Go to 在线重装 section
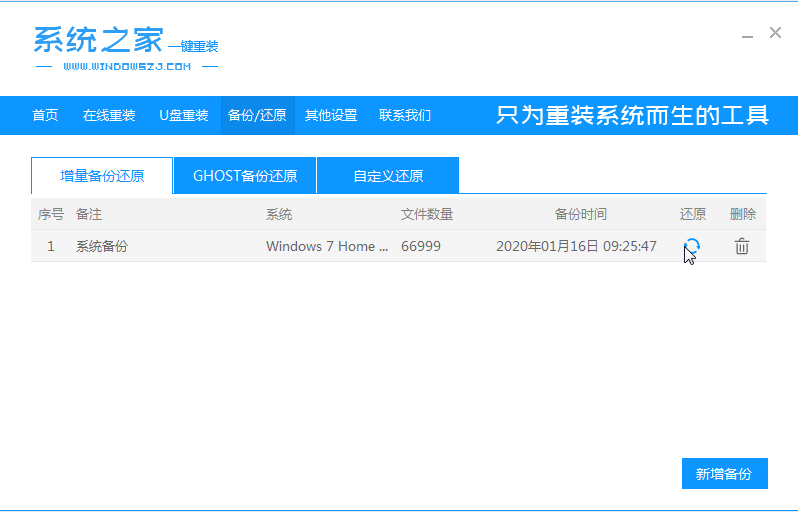798x512 pixels. point(109,115)
